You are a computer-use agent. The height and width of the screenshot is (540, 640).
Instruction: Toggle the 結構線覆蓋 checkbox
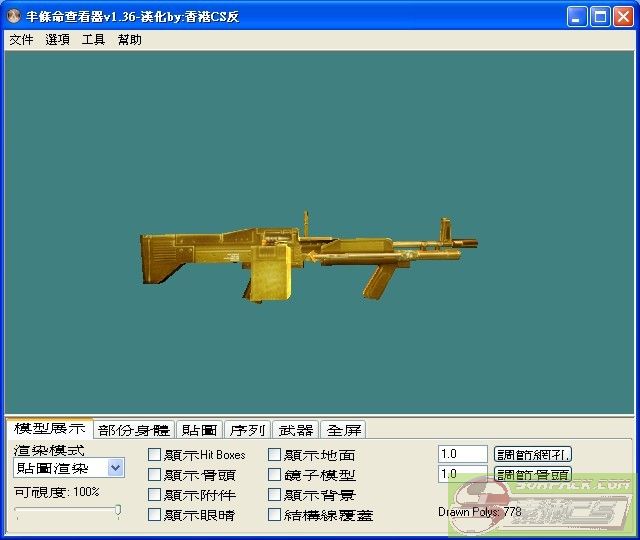275,515
